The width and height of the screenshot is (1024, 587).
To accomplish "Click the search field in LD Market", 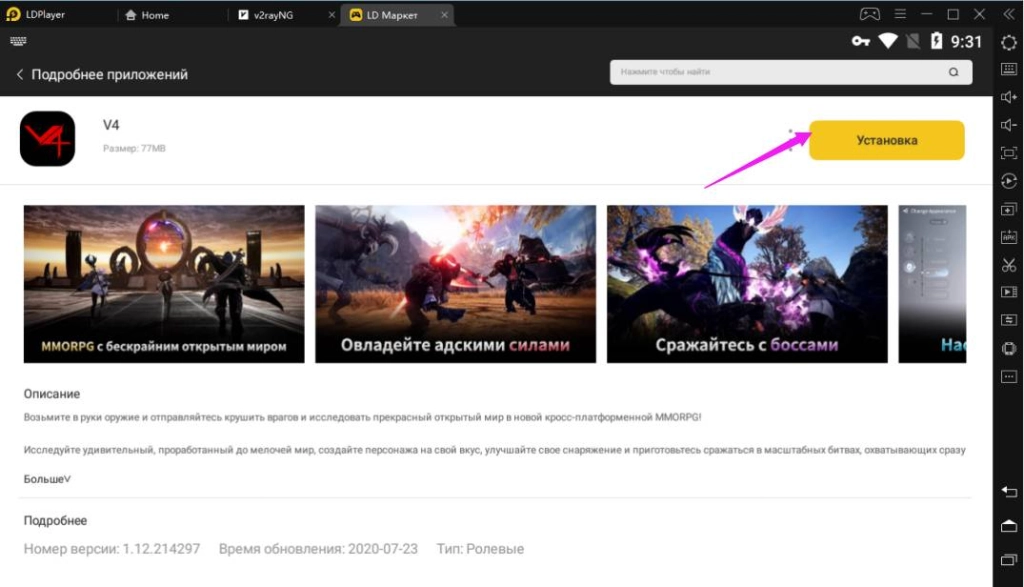I will point(780,73).
